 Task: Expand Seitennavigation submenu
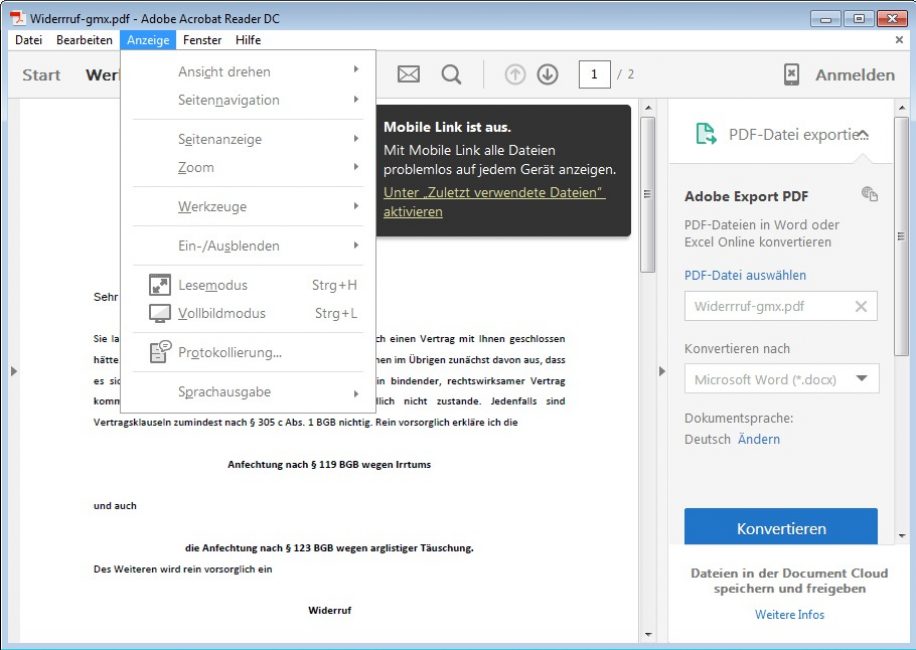tap(248, 100)
